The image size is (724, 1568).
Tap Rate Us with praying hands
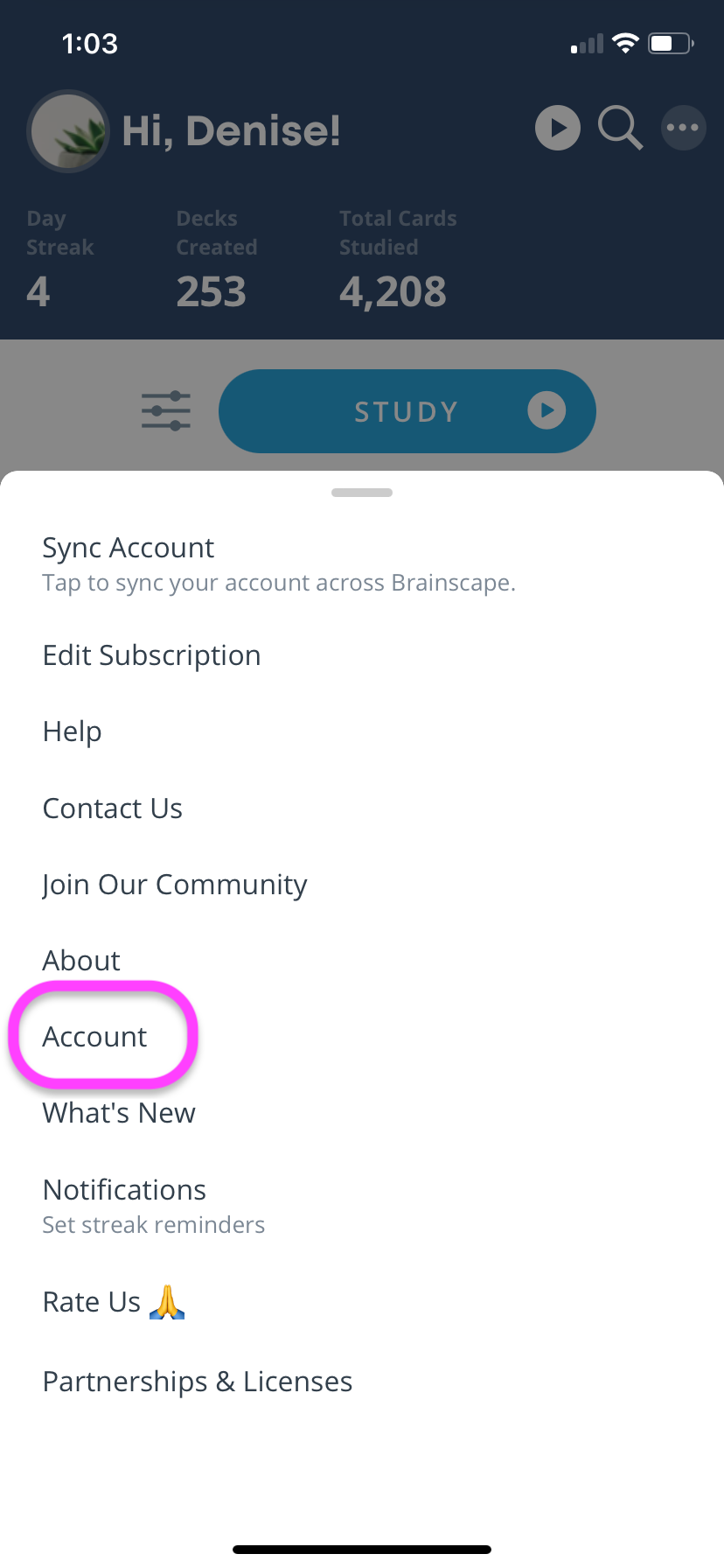[362, 1302]
